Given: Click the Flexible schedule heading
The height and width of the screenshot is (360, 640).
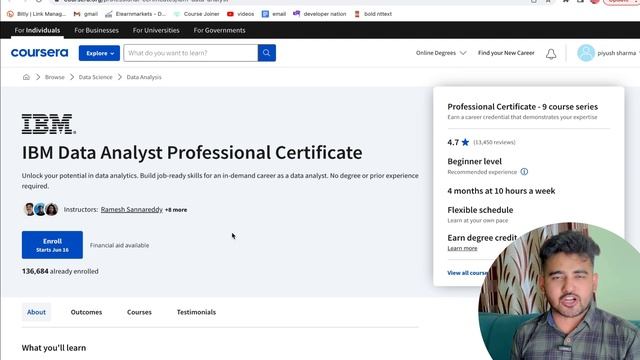Looking at the screenshot, I should (x=480, y=210).
